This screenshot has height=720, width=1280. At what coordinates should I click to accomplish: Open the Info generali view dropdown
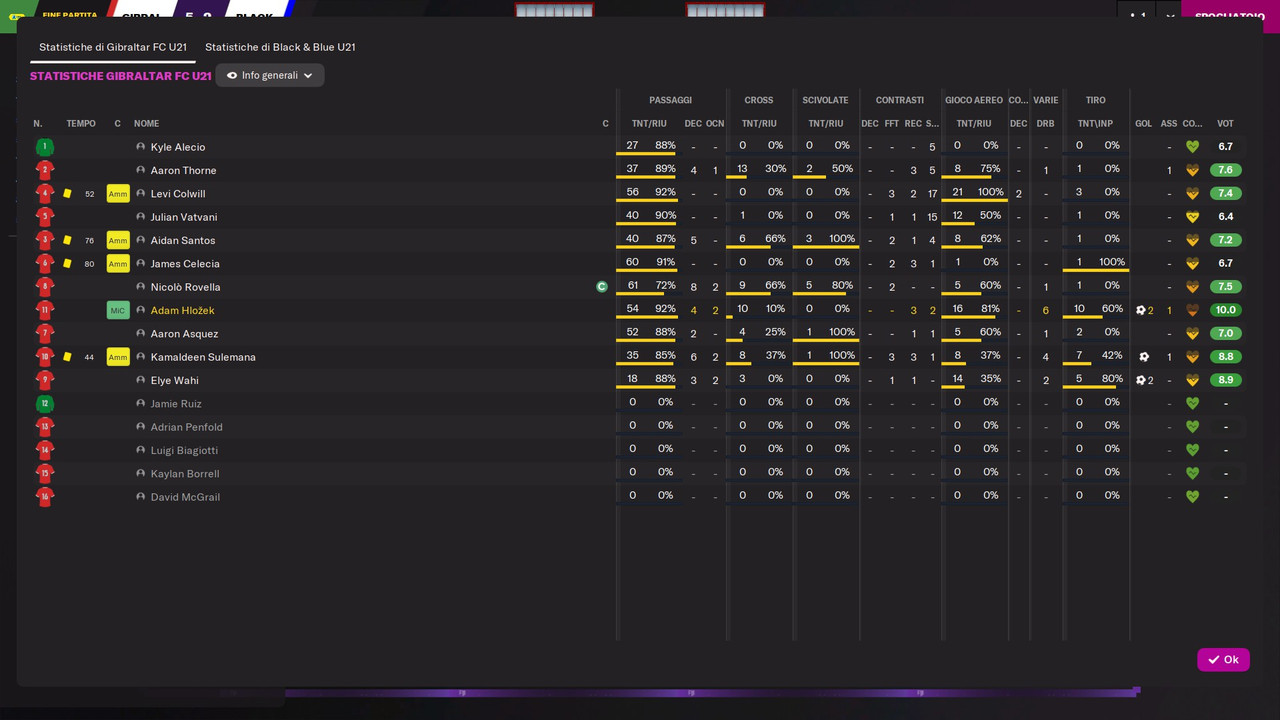(x=270, y=75)
